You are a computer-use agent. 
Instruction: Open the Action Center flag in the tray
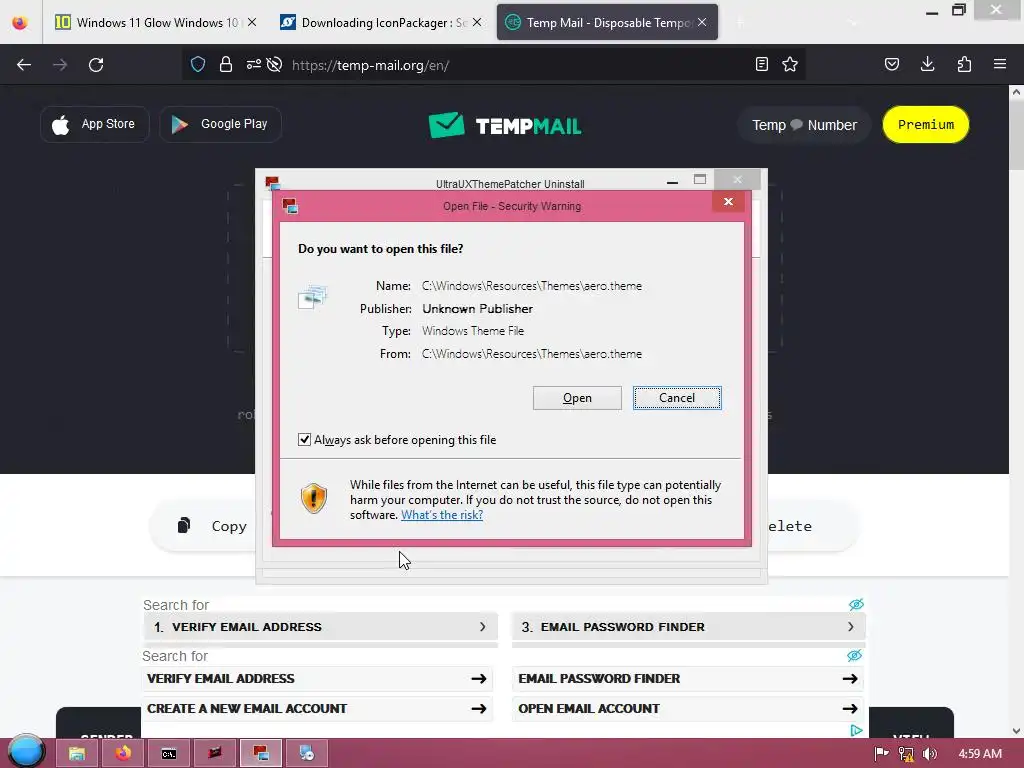[881, 754]
